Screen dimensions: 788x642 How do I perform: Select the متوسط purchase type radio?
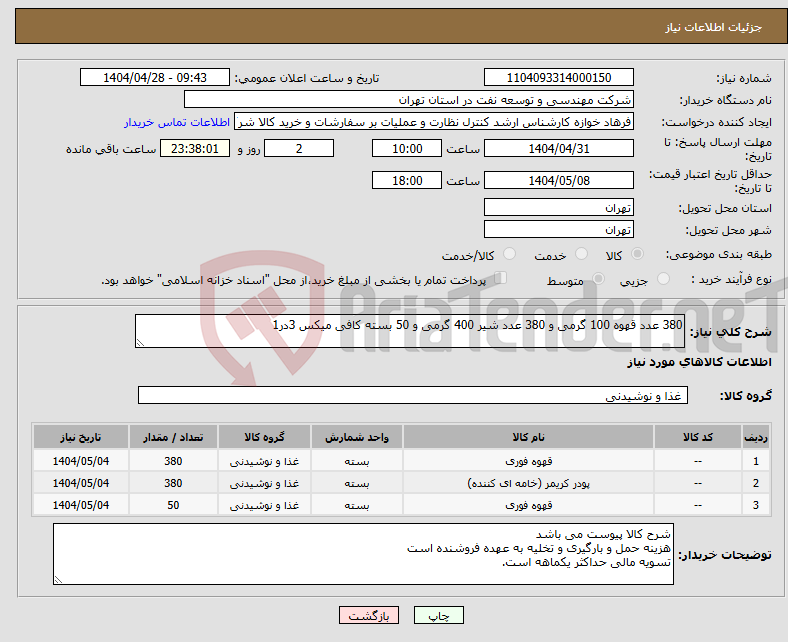click(x=598, y=279)
